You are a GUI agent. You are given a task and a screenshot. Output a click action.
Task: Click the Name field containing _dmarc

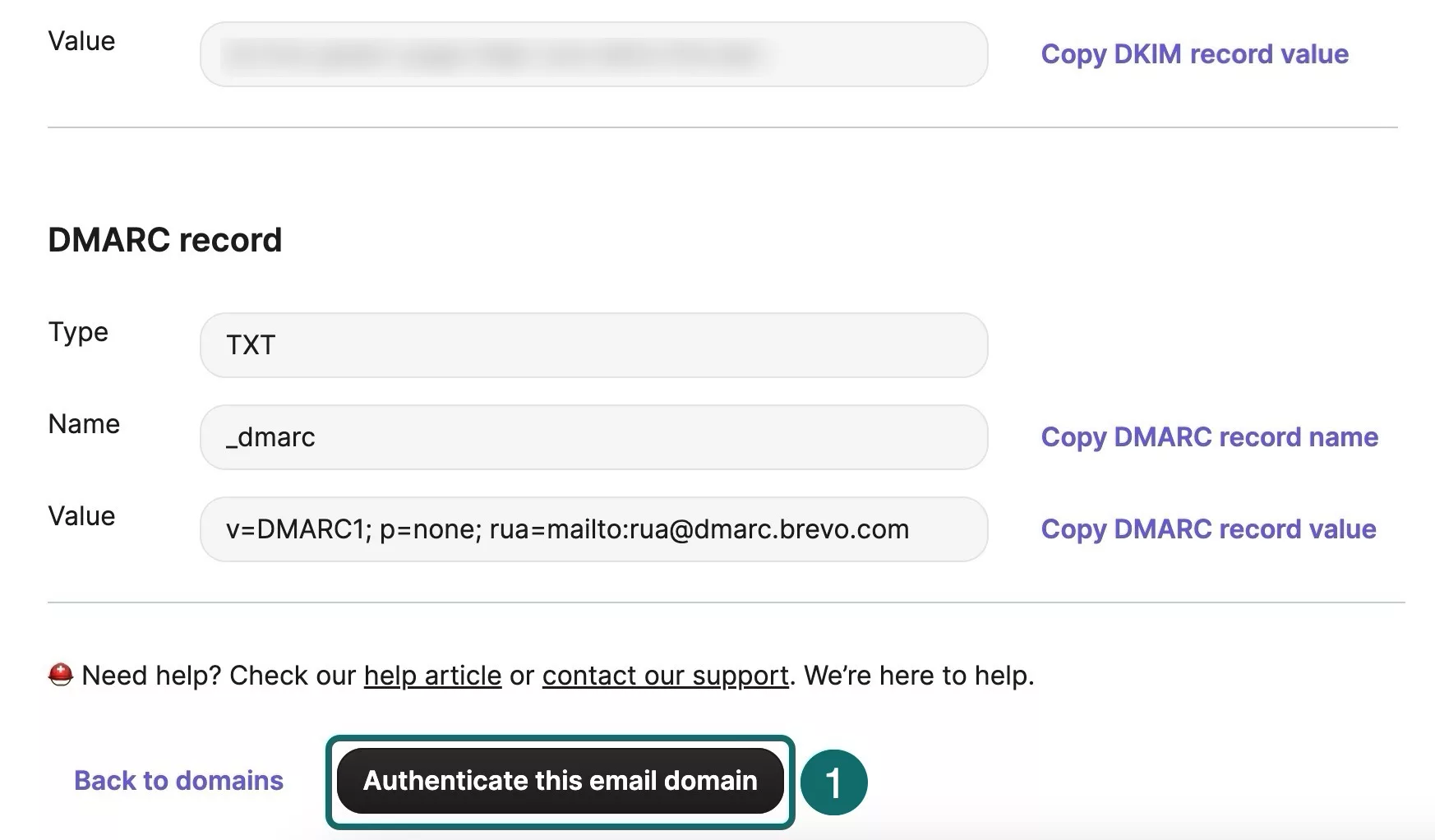593,437
